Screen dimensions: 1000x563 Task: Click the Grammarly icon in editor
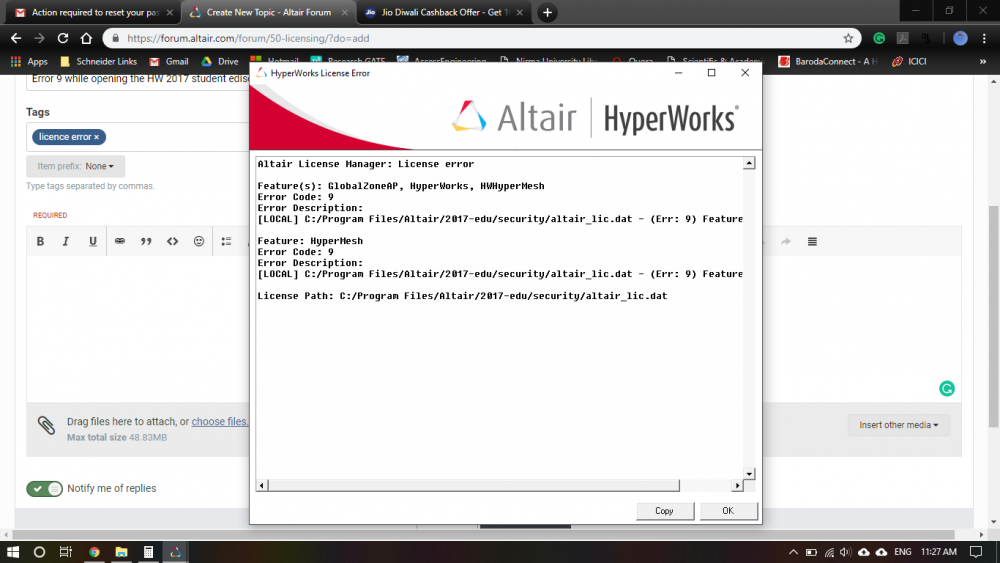click(x=947, y=388)
